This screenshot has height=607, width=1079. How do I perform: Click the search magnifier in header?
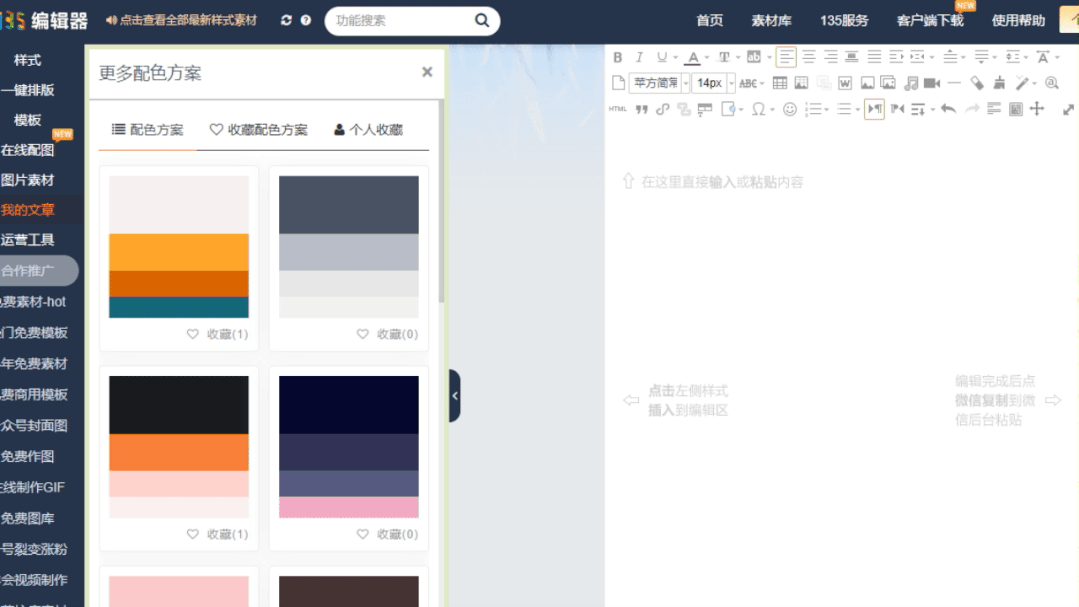pos(482,21)
